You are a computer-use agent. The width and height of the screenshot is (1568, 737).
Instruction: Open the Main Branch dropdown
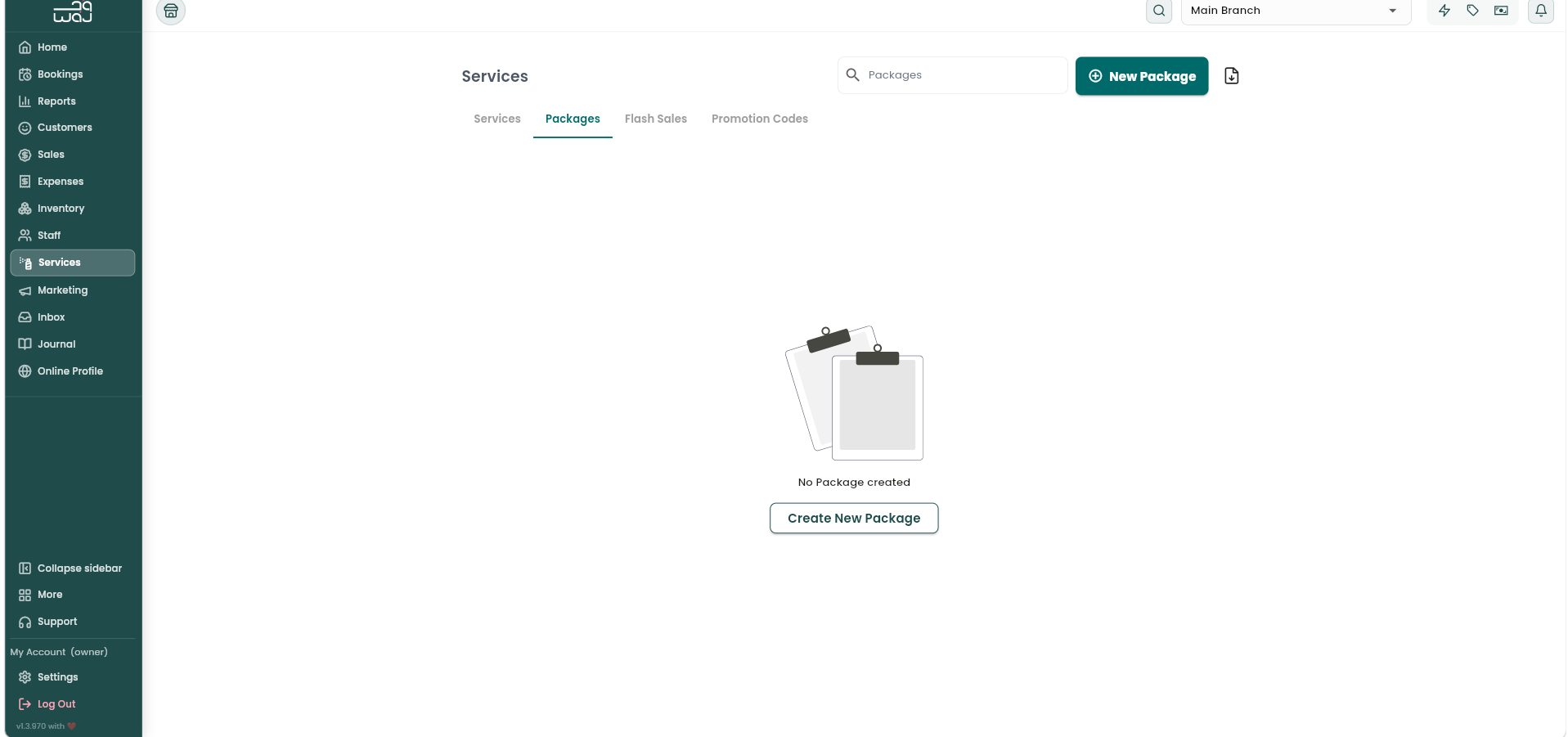click(x=1296, y=11)
